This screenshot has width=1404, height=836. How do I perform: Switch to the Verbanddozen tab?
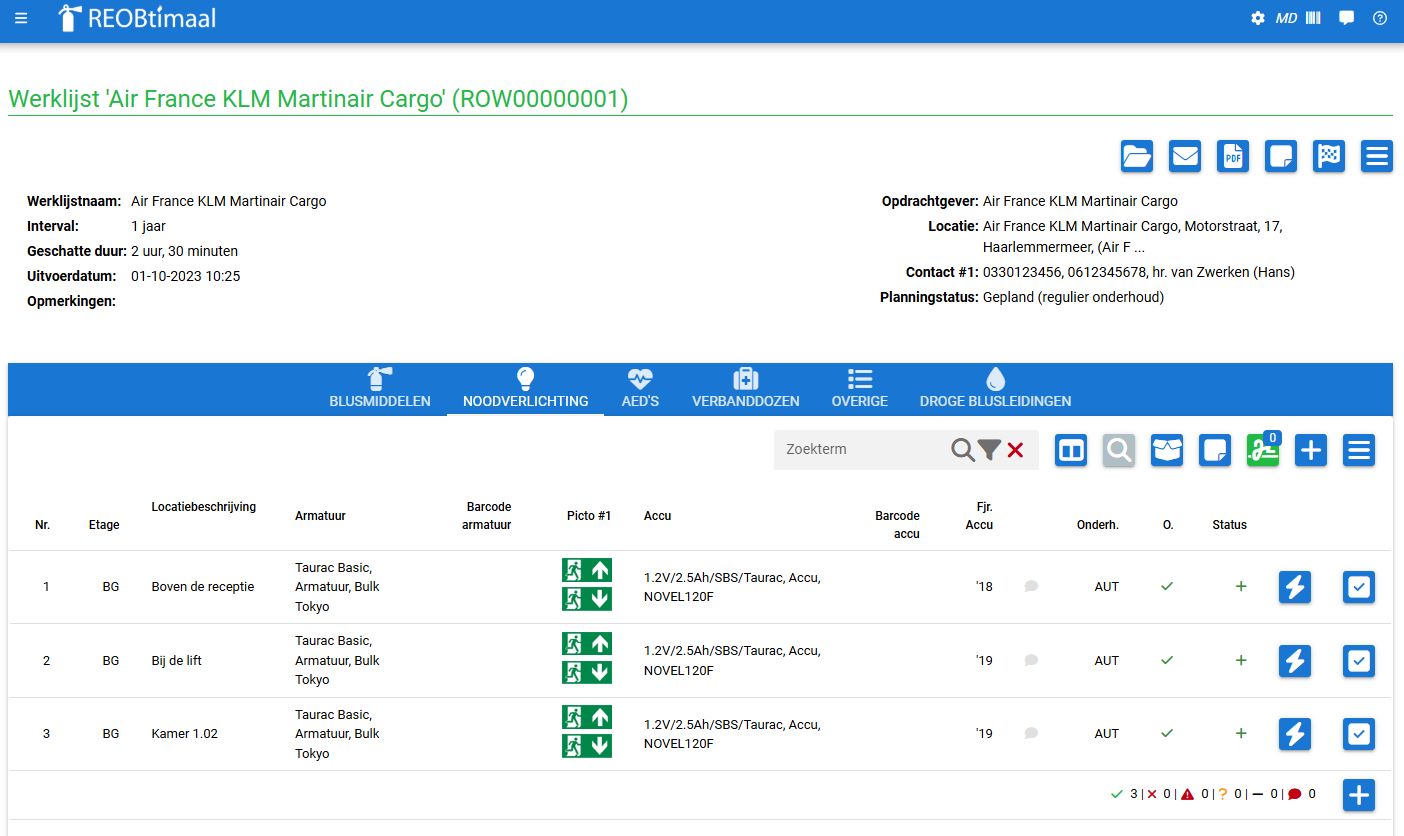pos(745,388)
